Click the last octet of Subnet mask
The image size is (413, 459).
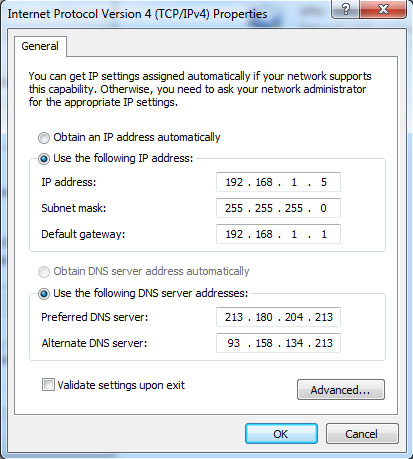click(323, 208)
